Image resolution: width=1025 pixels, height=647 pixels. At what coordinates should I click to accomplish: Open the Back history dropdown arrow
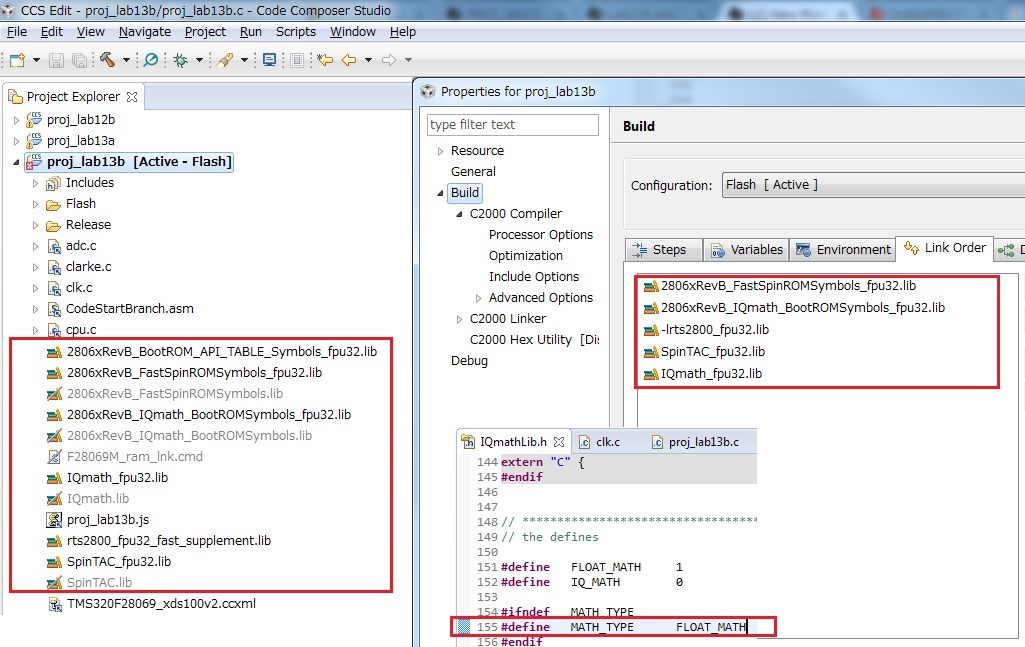click(x=369, y=60)
